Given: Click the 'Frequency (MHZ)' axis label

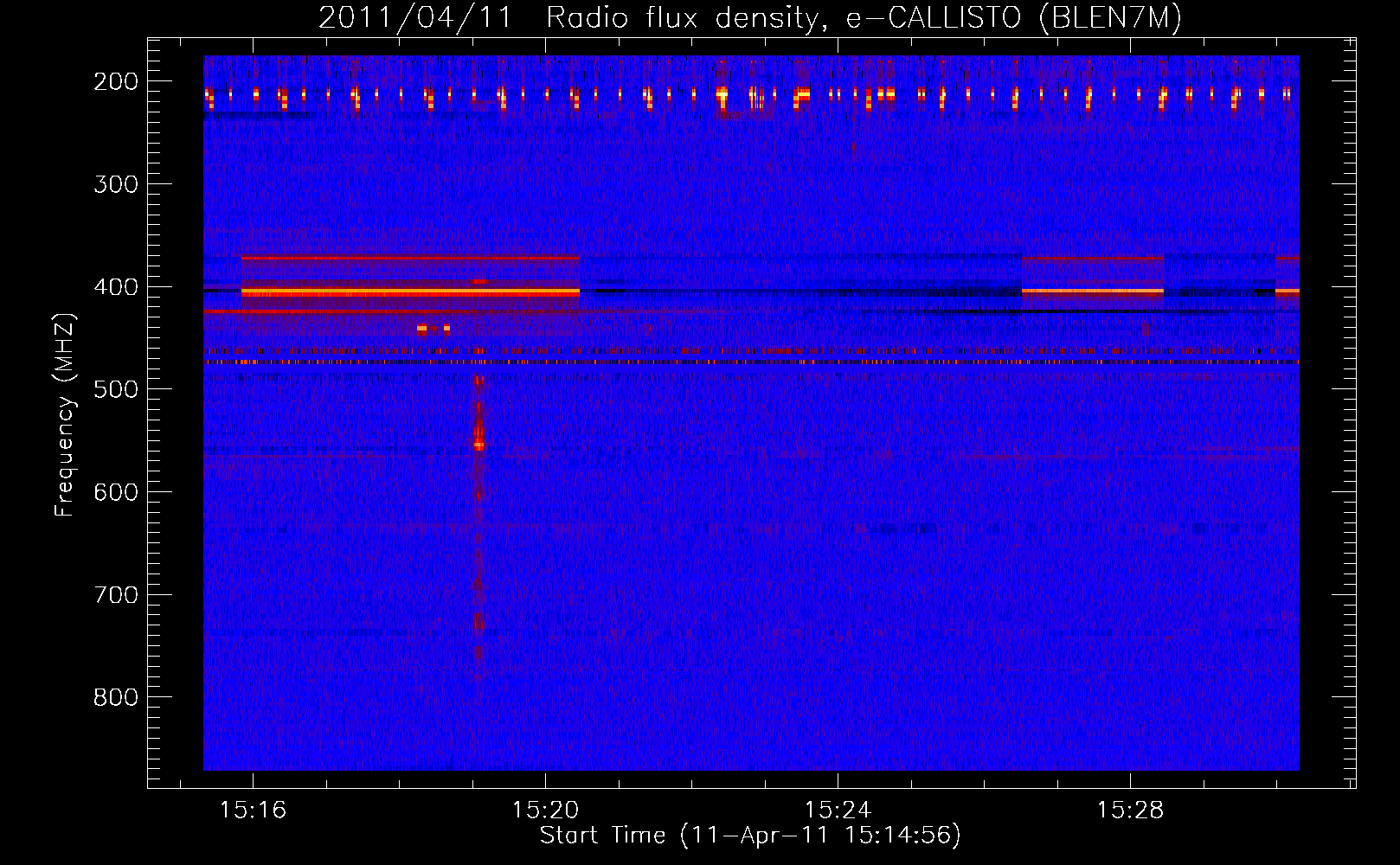Looking at the screenshot, I should point(64,414).
